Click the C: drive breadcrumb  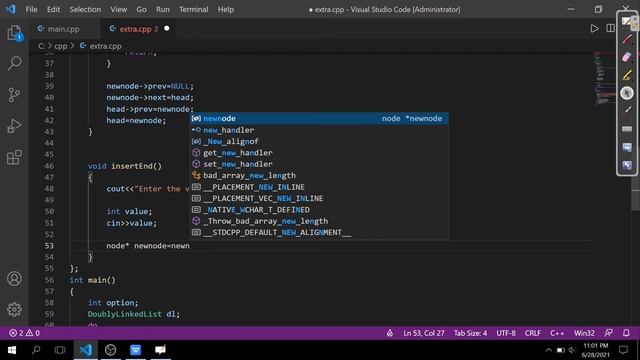coord(41,46)
